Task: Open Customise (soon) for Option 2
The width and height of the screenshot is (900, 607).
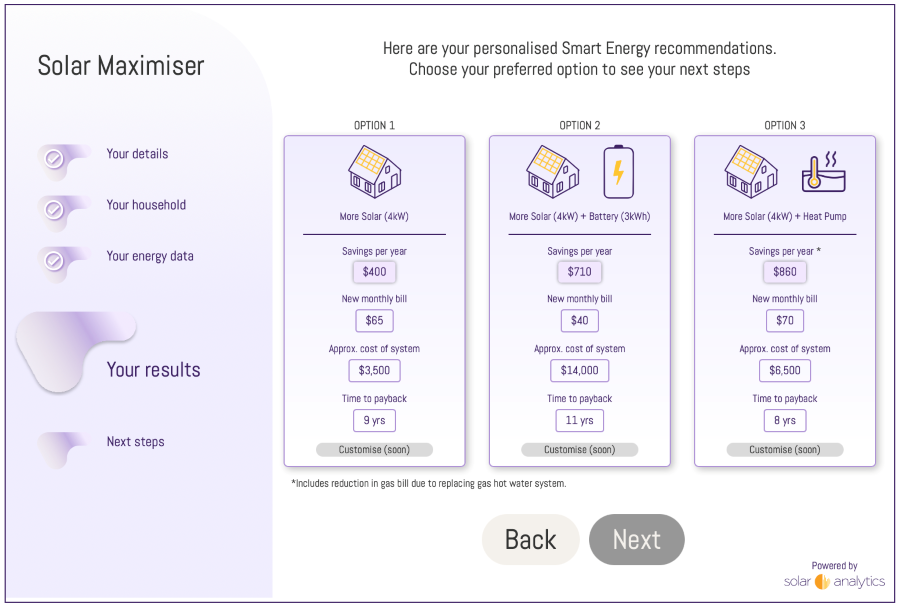Action: coord(580,449)
